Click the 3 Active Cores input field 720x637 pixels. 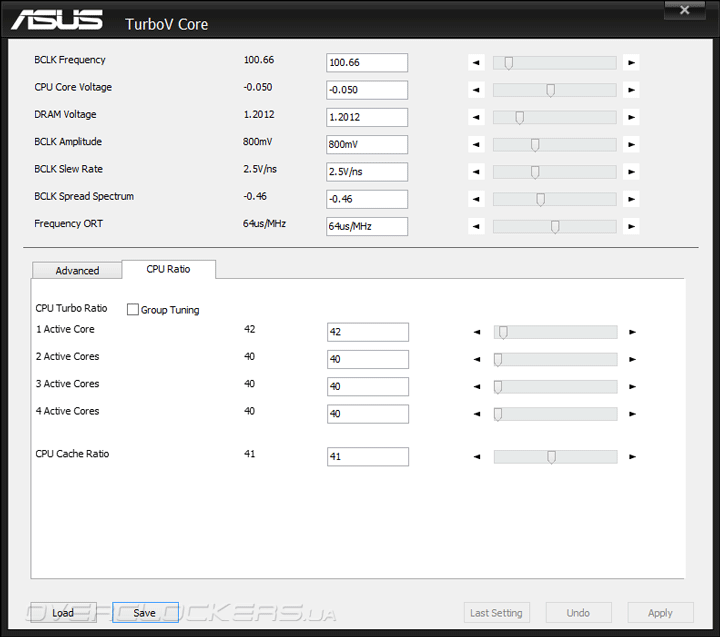click(x=368, y=387)
